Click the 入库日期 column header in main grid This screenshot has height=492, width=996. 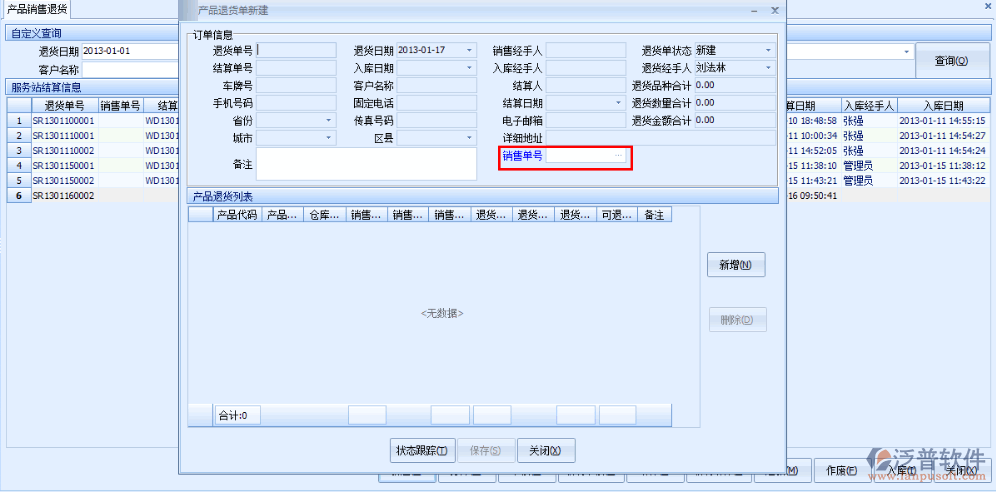[943, 106]
